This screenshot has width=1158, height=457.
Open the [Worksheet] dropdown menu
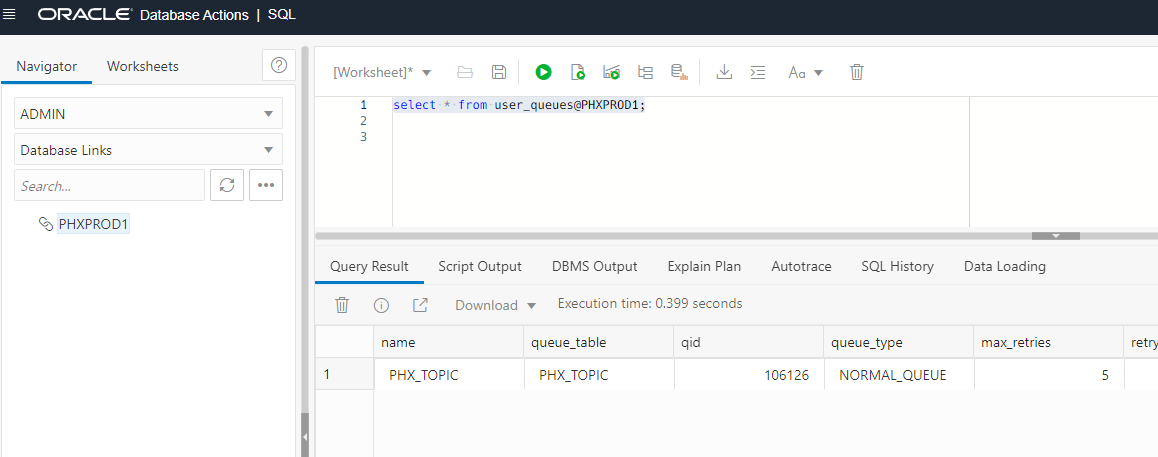click(x=382, y=72)
